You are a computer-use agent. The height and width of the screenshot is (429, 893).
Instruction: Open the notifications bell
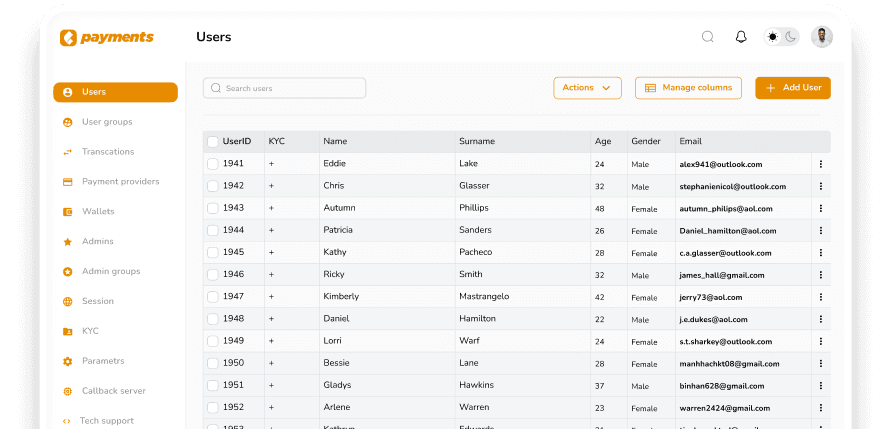[741, 37]
